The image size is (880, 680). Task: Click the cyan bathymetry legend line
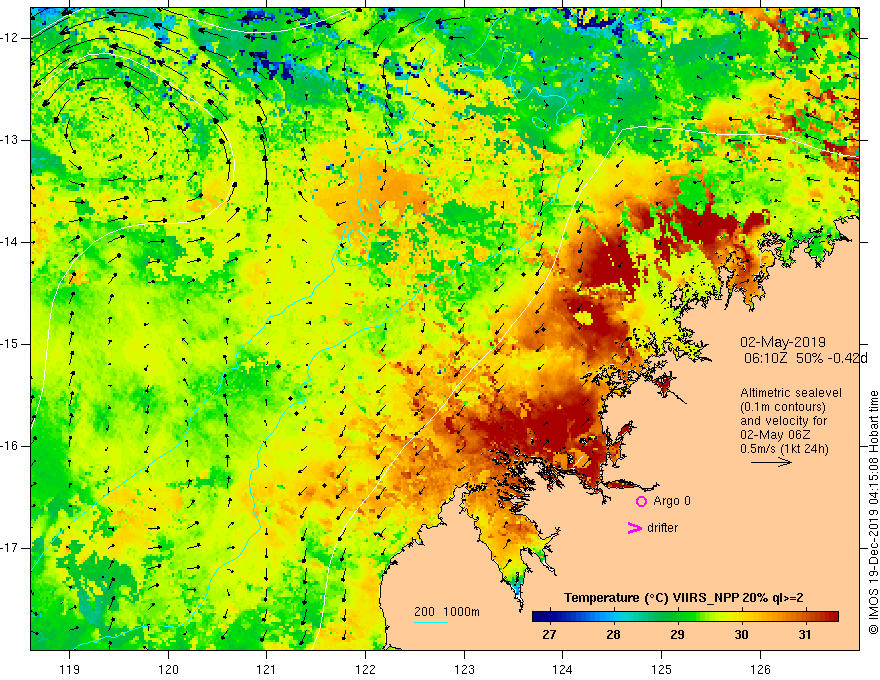(430, 622)
